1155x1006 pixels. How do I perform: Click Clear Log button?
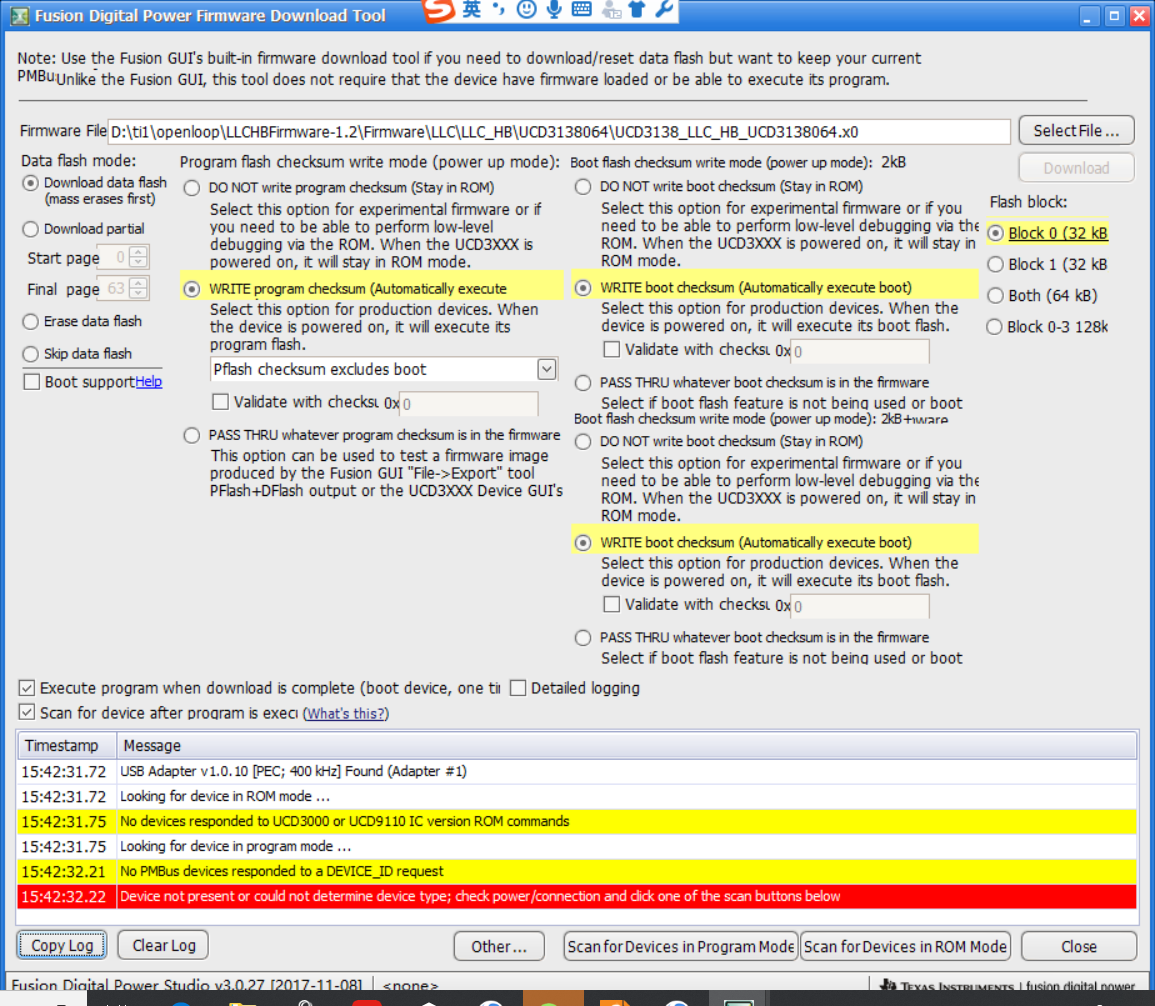tap(164, 946)
